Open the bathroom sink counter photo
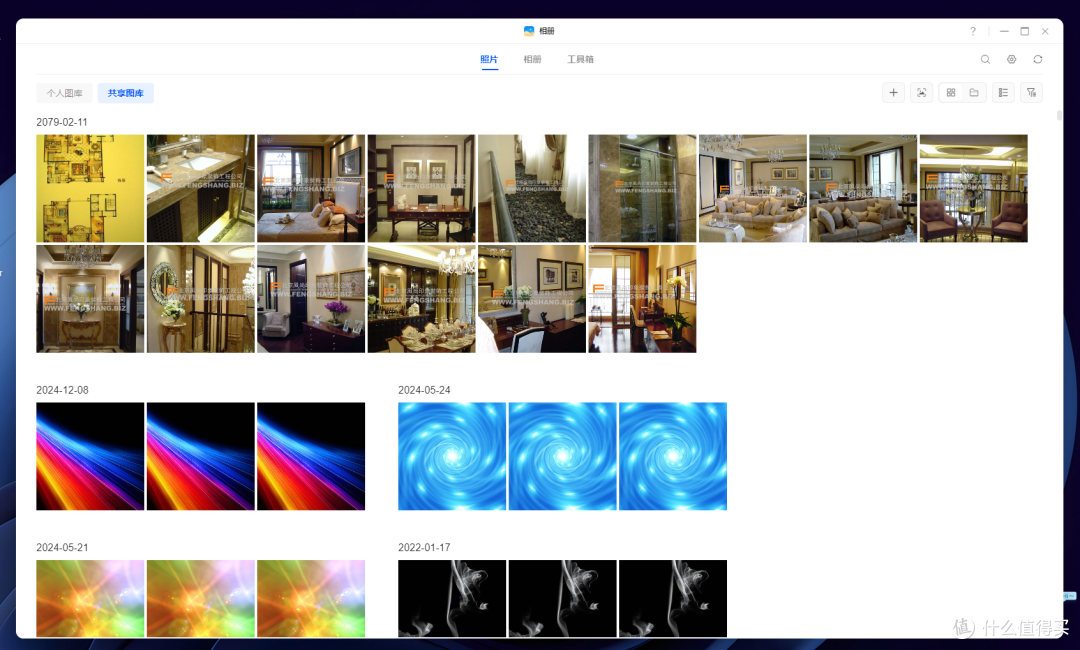This screenshot has height=650, width=1080. (200, 189)
